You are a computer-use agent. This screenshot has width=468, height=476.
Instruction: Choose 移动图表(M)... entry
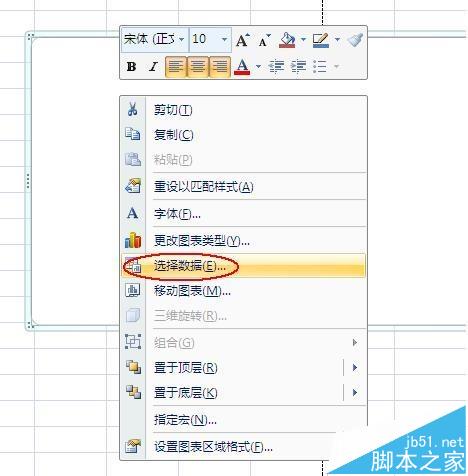tap(243, 291)
